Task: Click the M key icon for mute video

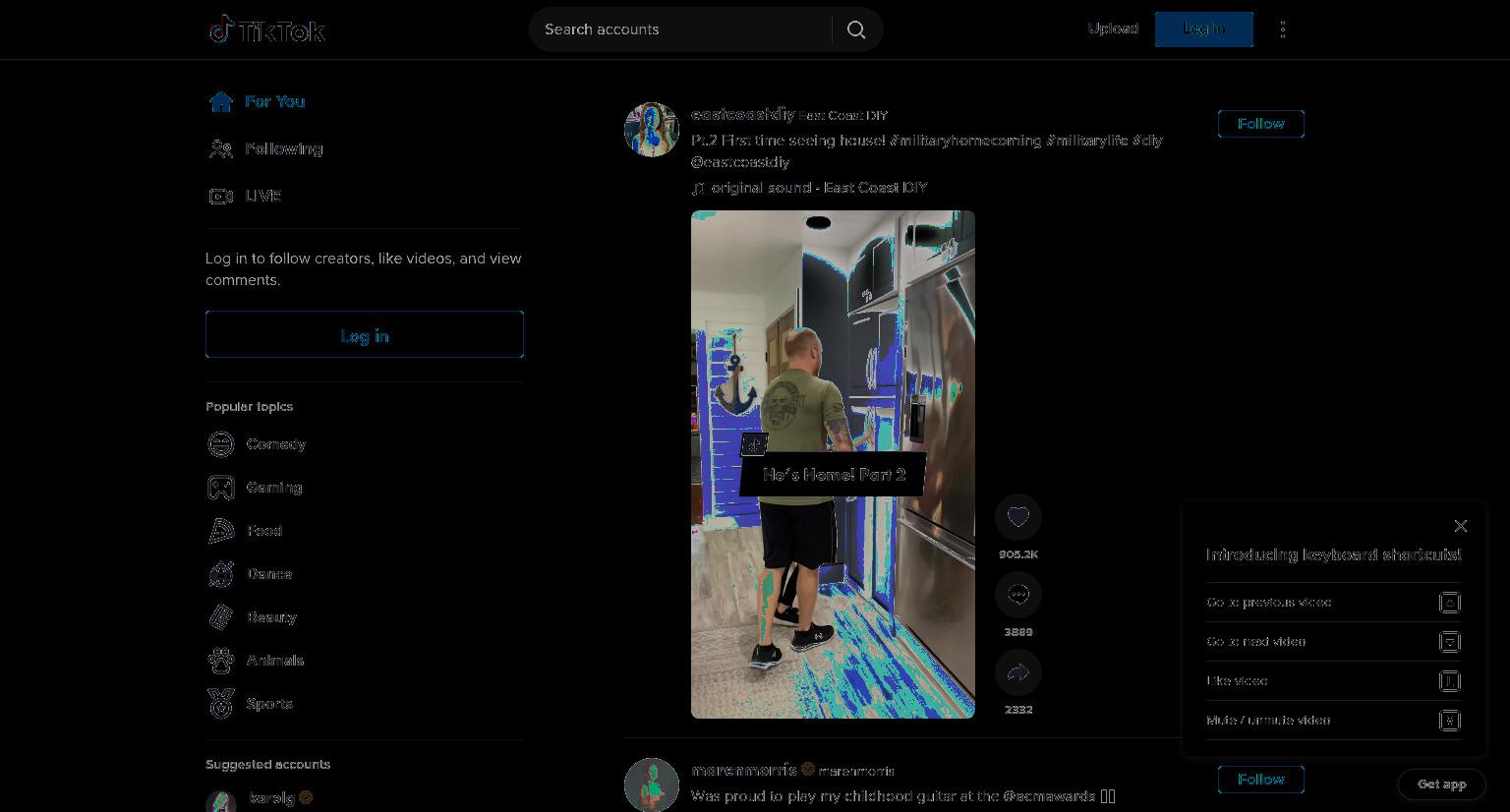Action: click(1450, 721)
